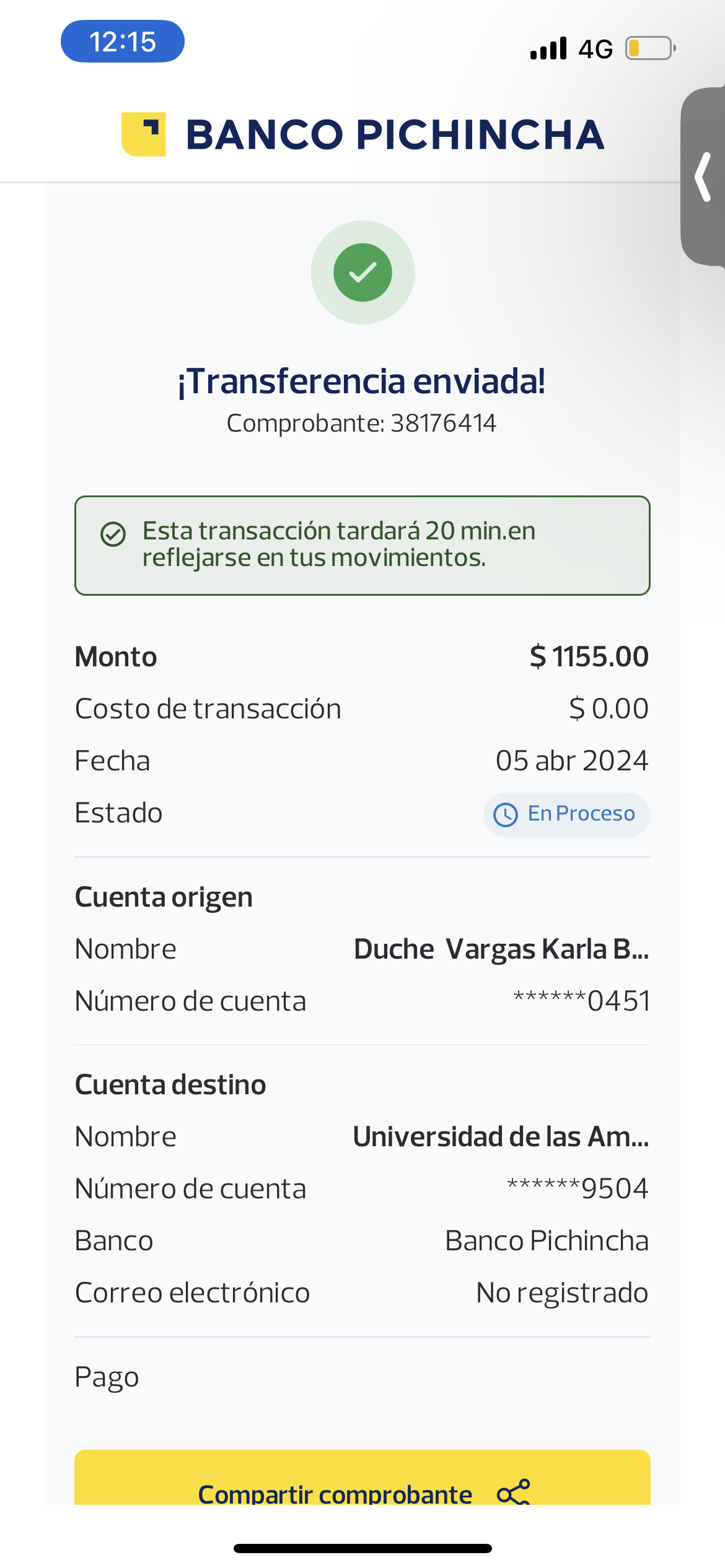Viewport: 725px width, 1568px height.
Task: Select the destination account number ending 9504
Action: tap(578, 1189)
